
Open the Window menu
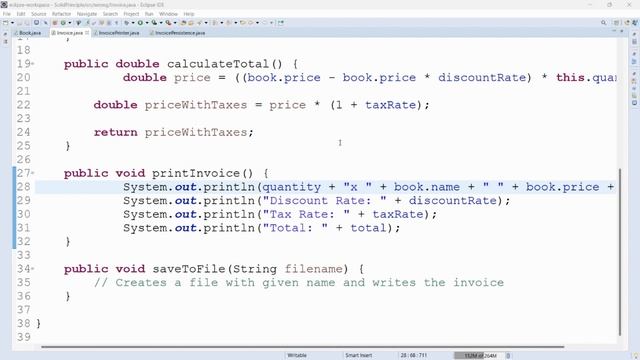click(x=168, y=14)
